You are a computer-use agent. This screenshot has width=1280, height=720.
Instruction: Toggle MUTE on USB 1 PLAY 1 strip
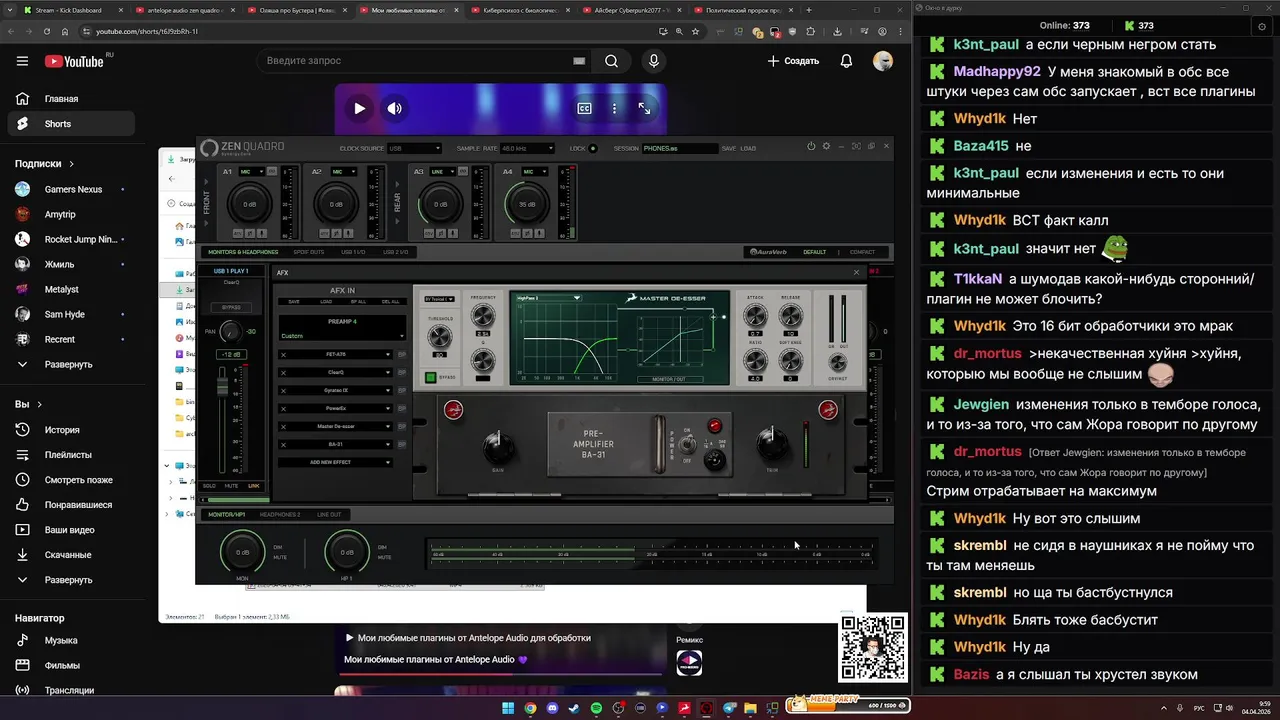(231, 486)
